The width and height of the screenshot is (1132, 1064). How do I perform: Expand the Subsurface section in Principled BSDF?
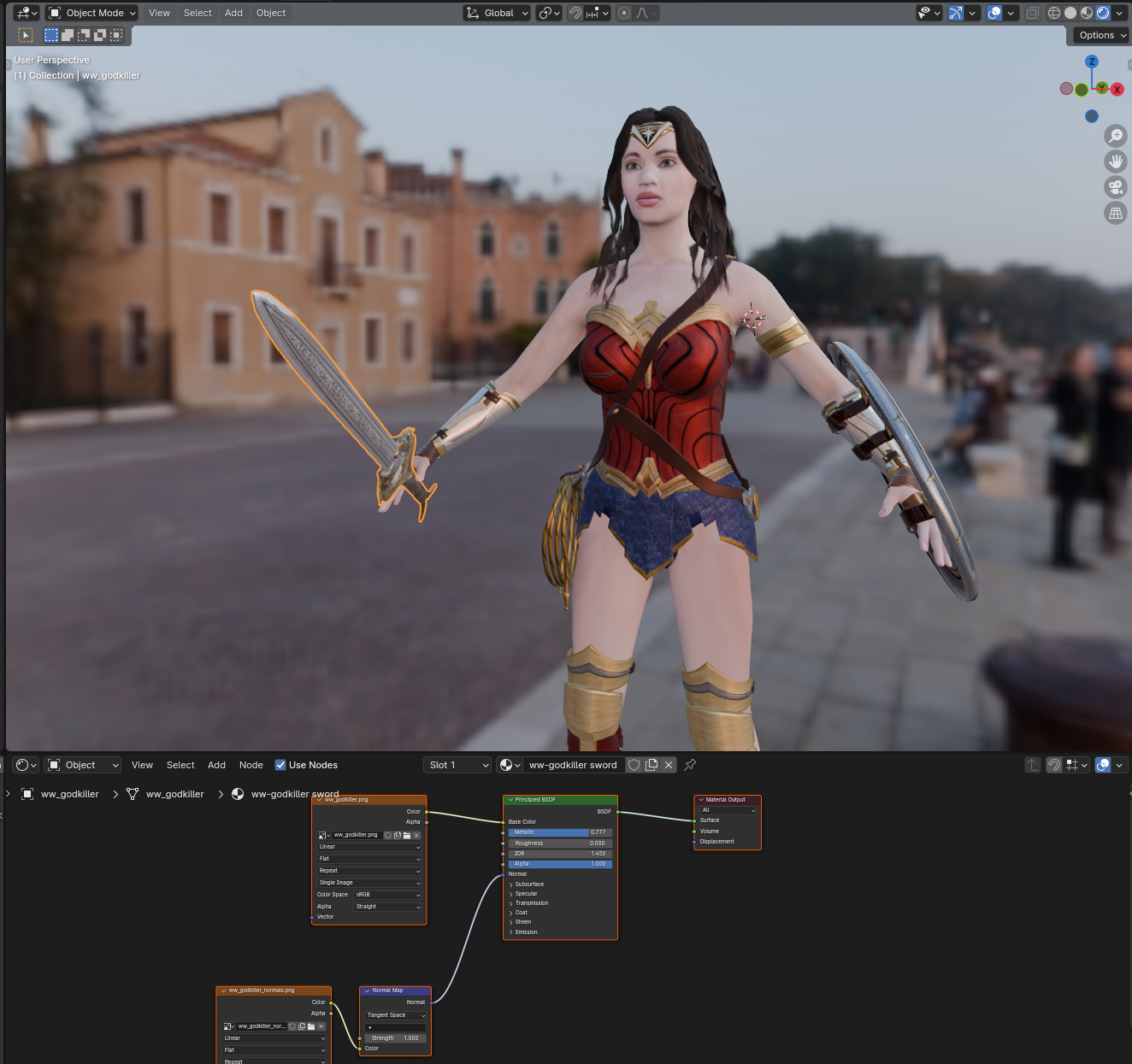point(528,885)
